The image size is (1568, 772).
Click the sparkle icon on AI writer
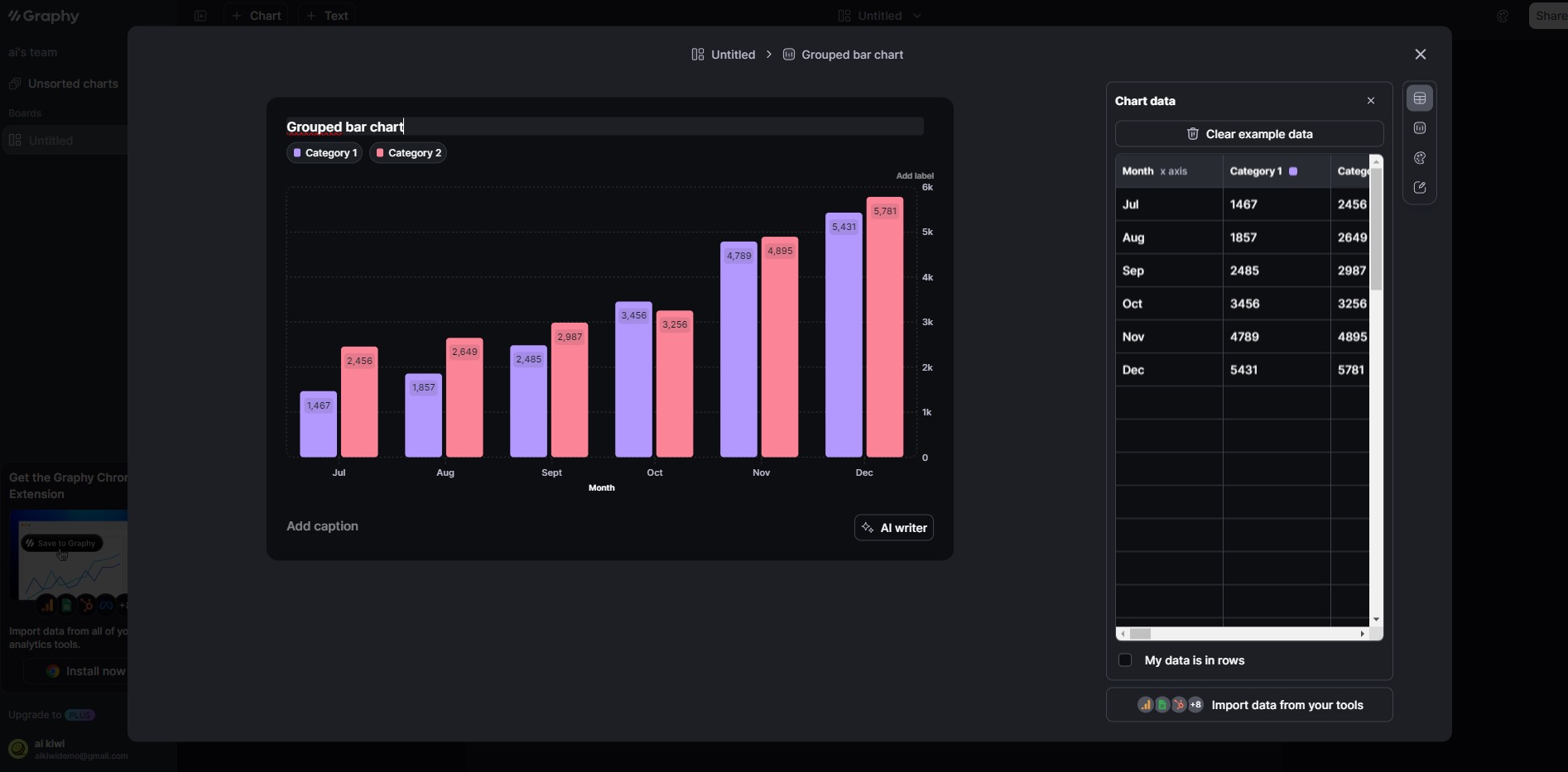click(868, 528)
